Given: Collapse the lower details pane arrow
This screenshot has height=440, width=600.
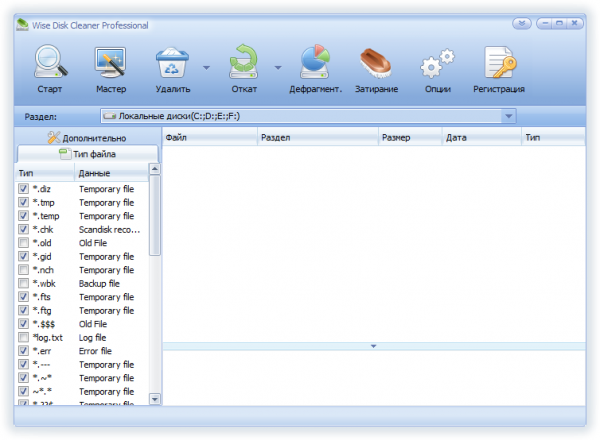Looking at the screenshot, I should [x=373, y=346].
